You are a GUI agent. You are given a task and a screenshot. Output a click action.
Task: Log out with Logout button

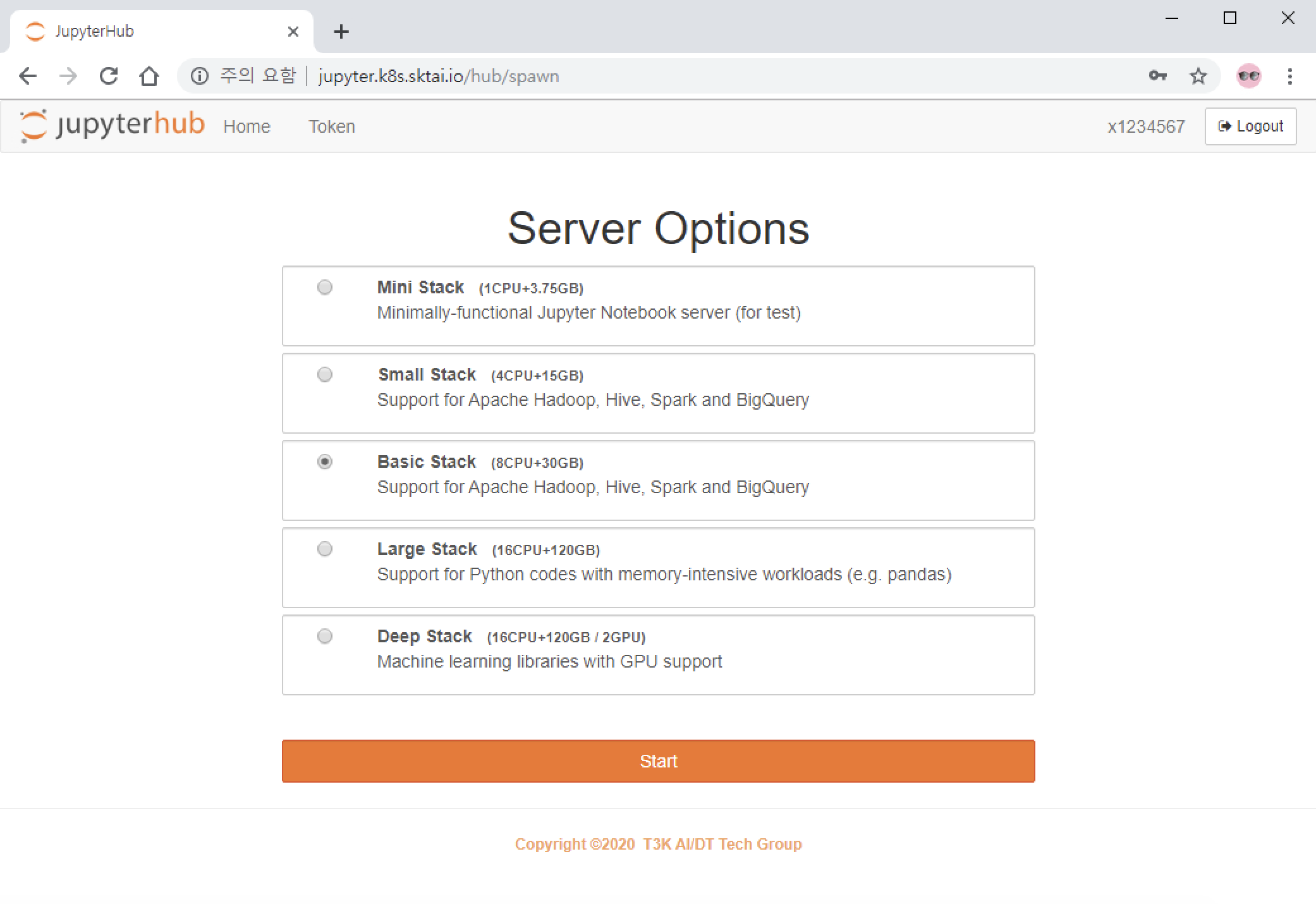coord(1250,126)
